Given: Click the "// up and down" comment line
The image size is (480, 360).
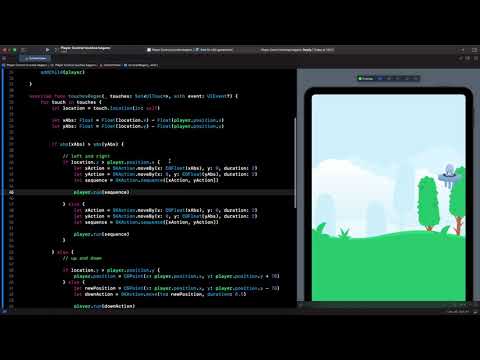Looking at the screenshot, I should 82,258.
